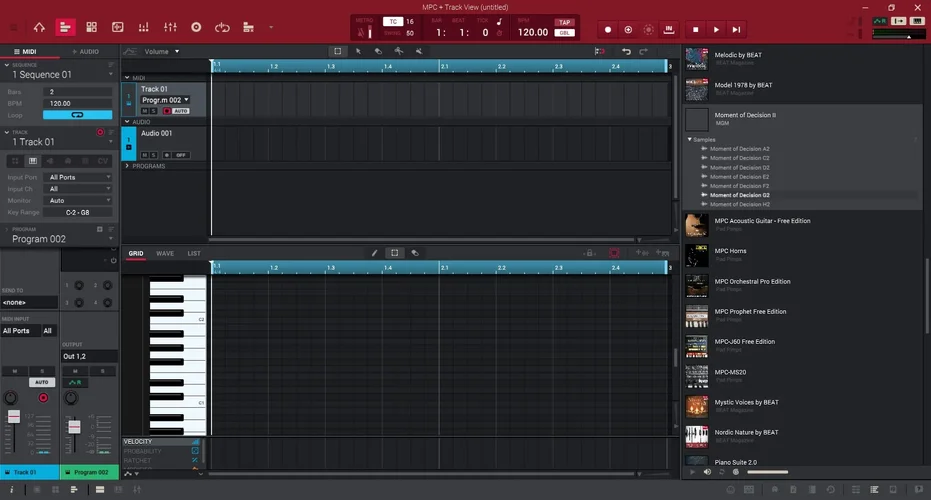Viewport: 931px width, 500px height.
Task: Click the Track 01 channel strip label
Action: click(x=30, y=472)
